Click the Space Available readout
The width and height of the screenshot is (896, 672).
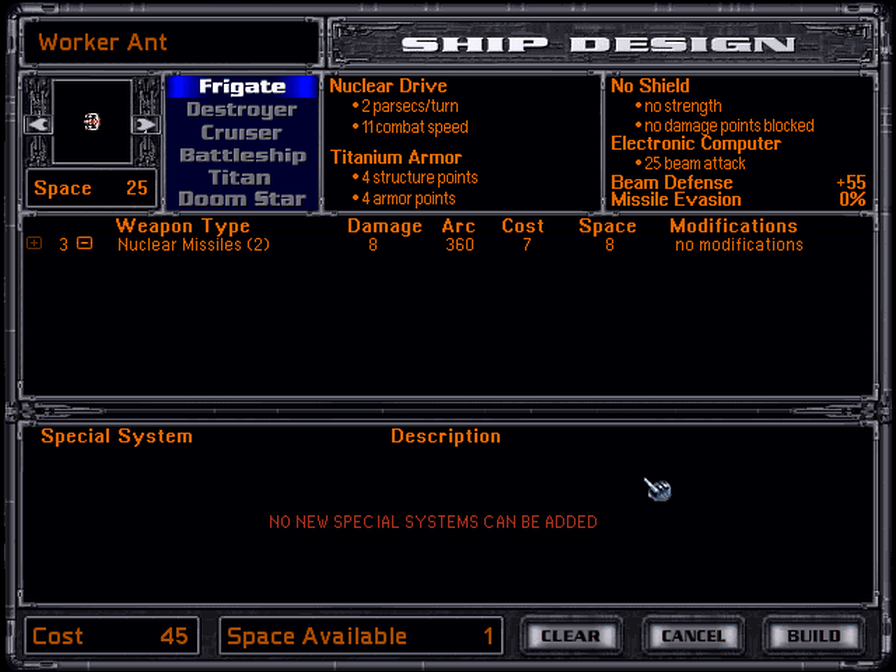click(x=361, y=635)
